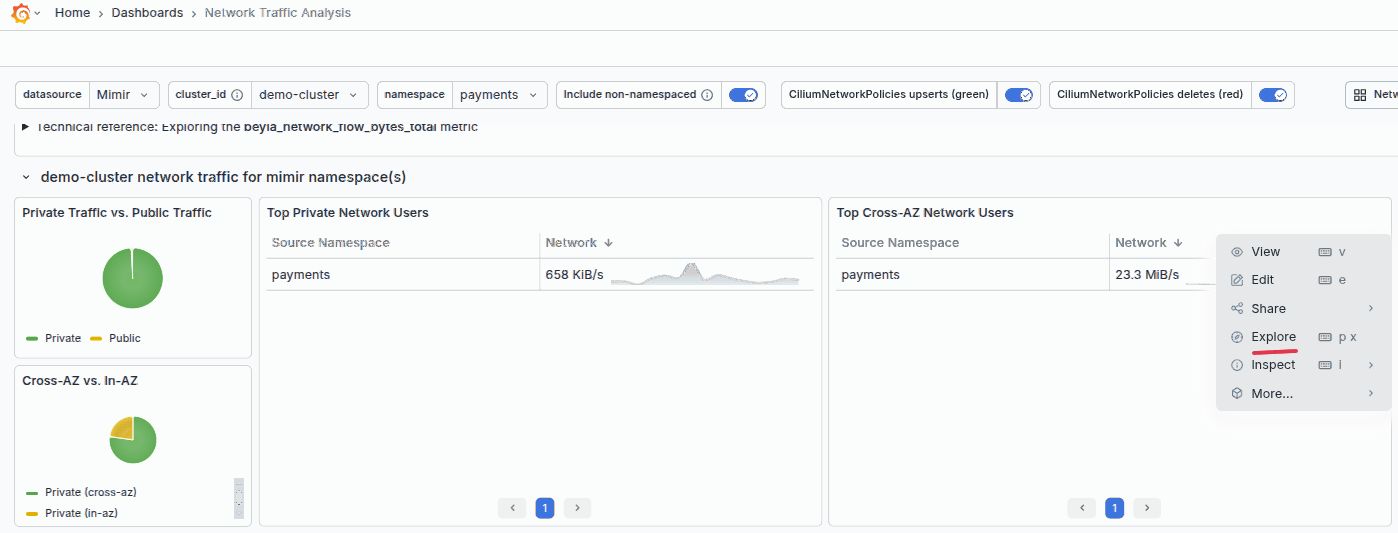Open More... submenu in panel menu
1398x533 pixels.
pos(1303,394)
